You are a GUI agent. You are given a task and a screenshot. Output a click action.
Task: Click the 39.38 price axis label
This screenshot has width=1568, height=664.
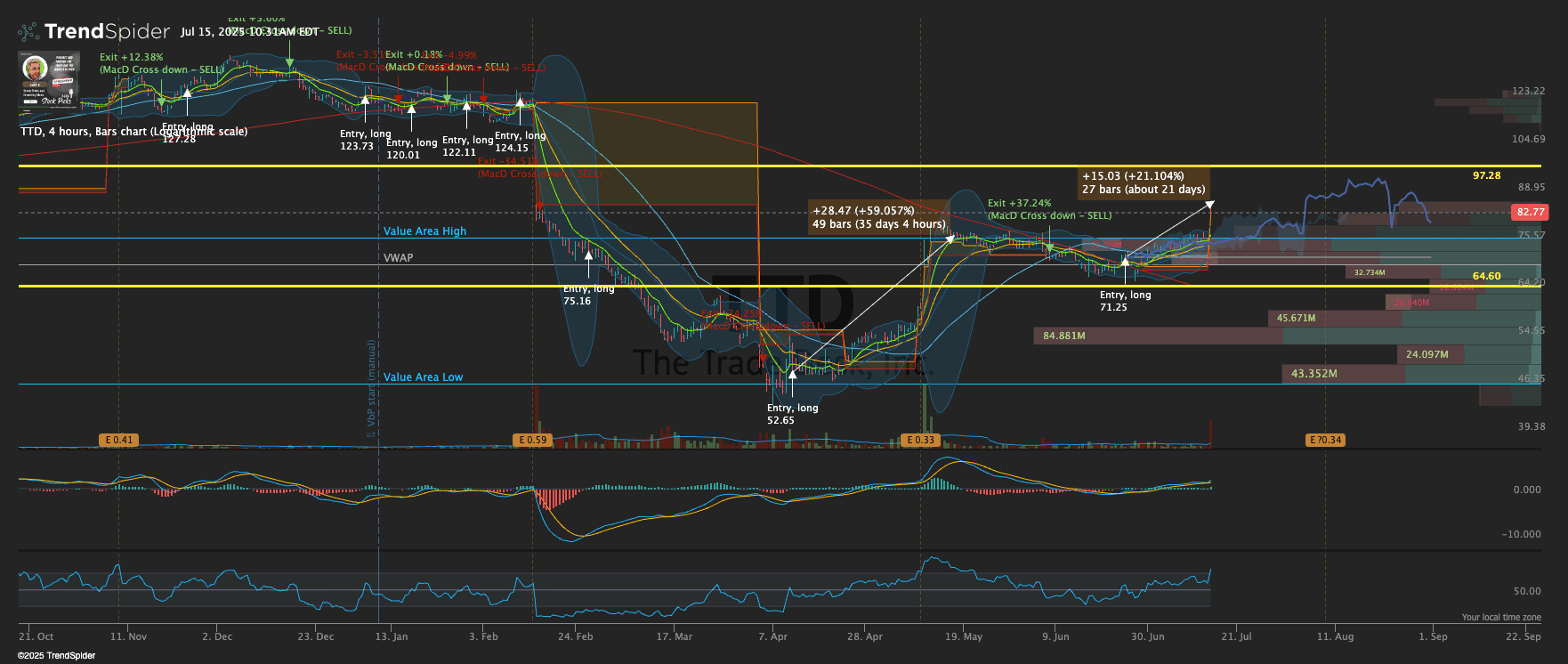click(1531, 427)
